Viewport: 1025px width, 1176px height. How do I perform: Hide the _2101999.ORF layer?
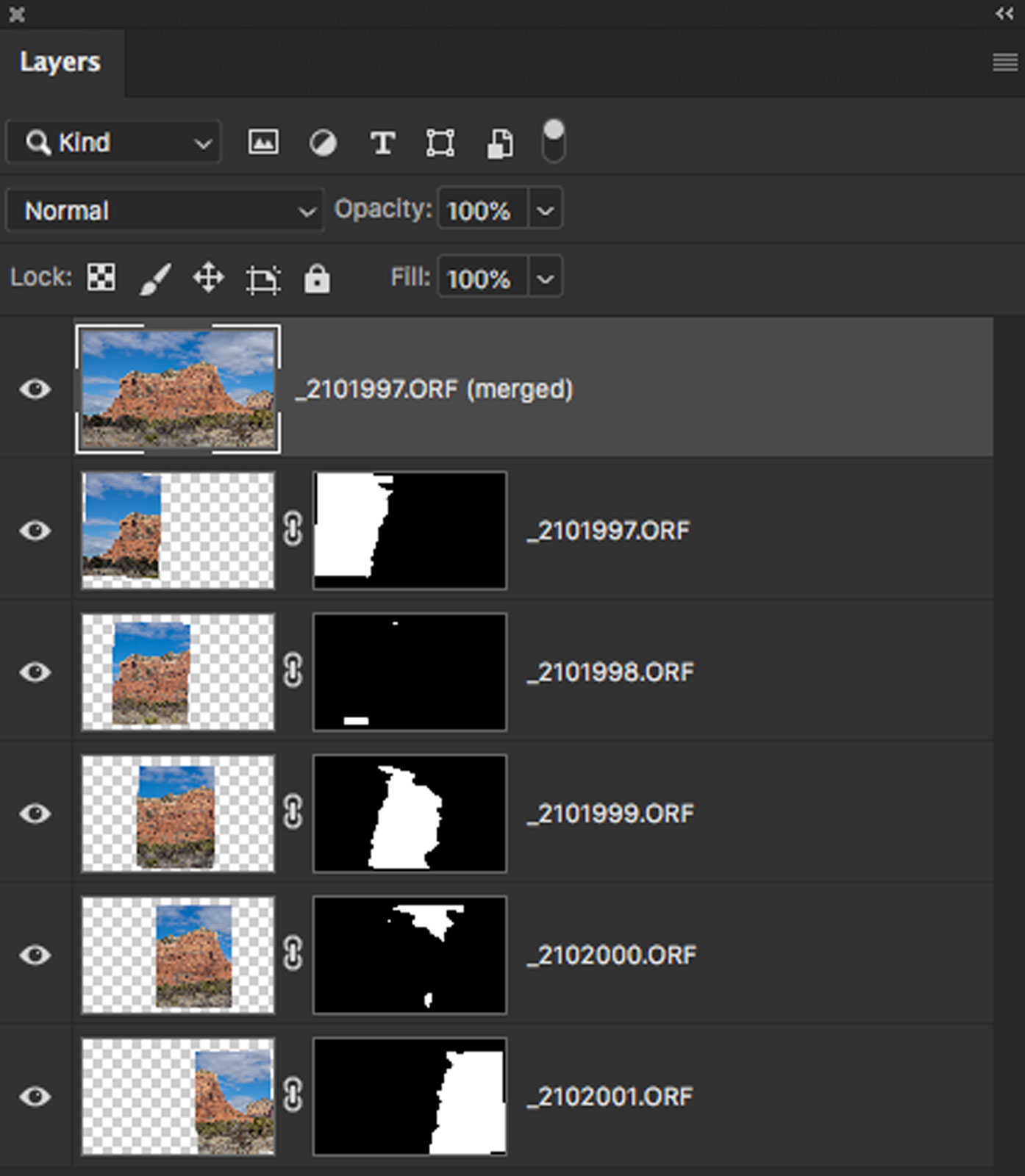[35, 814]
